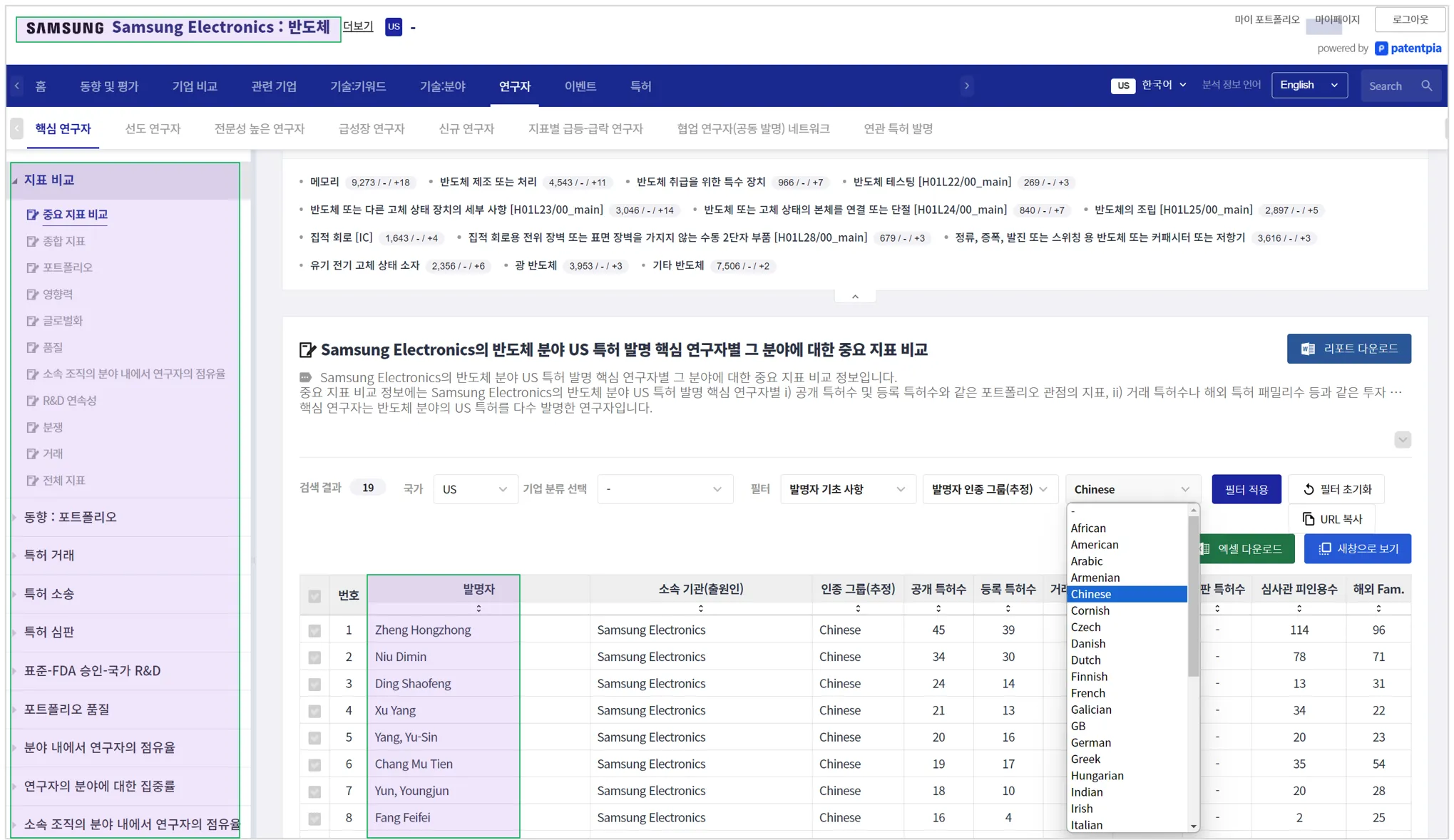
Task: Click the filter reset button
Action: point(1336,489)
